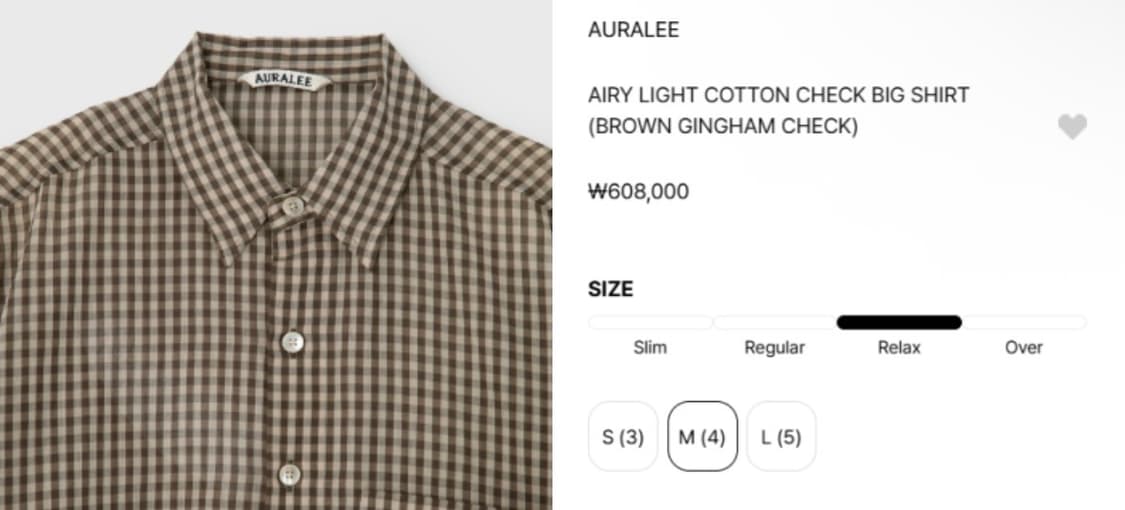Choose size M (4)
1125x510 pixels.
(702, 436)
